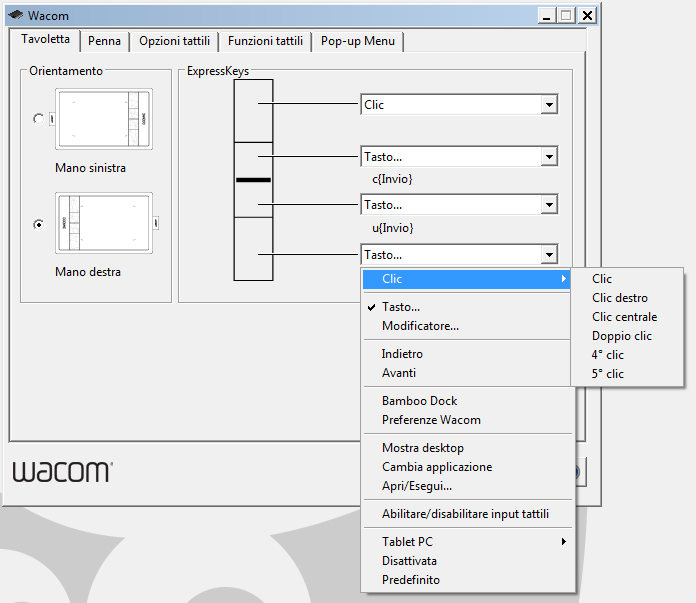696x603 pixels.
Task: Expand the Tablet PC submenu
Action: 468,542
